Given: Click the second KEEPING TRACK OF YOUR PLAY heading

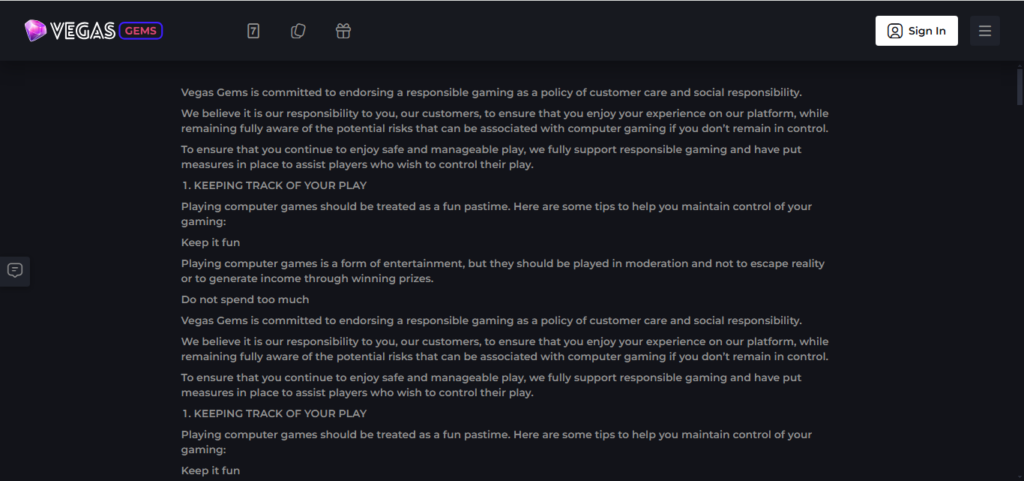Looking at the screenshot, I should (x=274, y=414).
